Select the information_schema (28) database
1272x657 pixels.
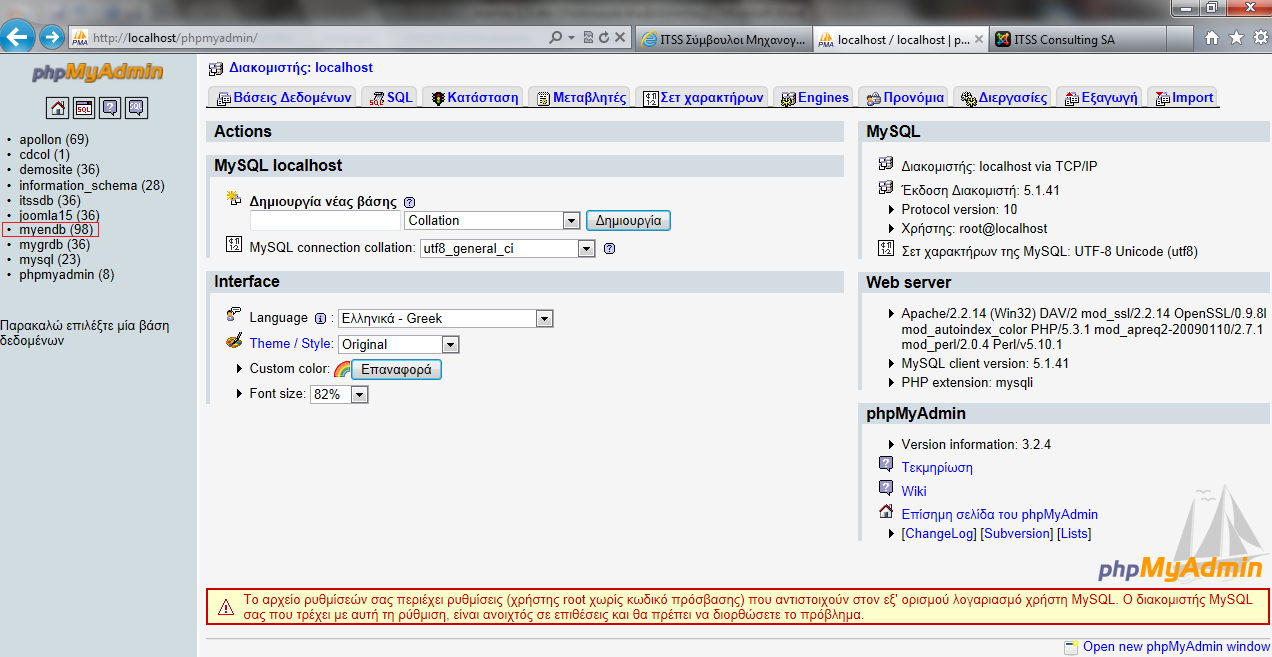coord(92,185)
